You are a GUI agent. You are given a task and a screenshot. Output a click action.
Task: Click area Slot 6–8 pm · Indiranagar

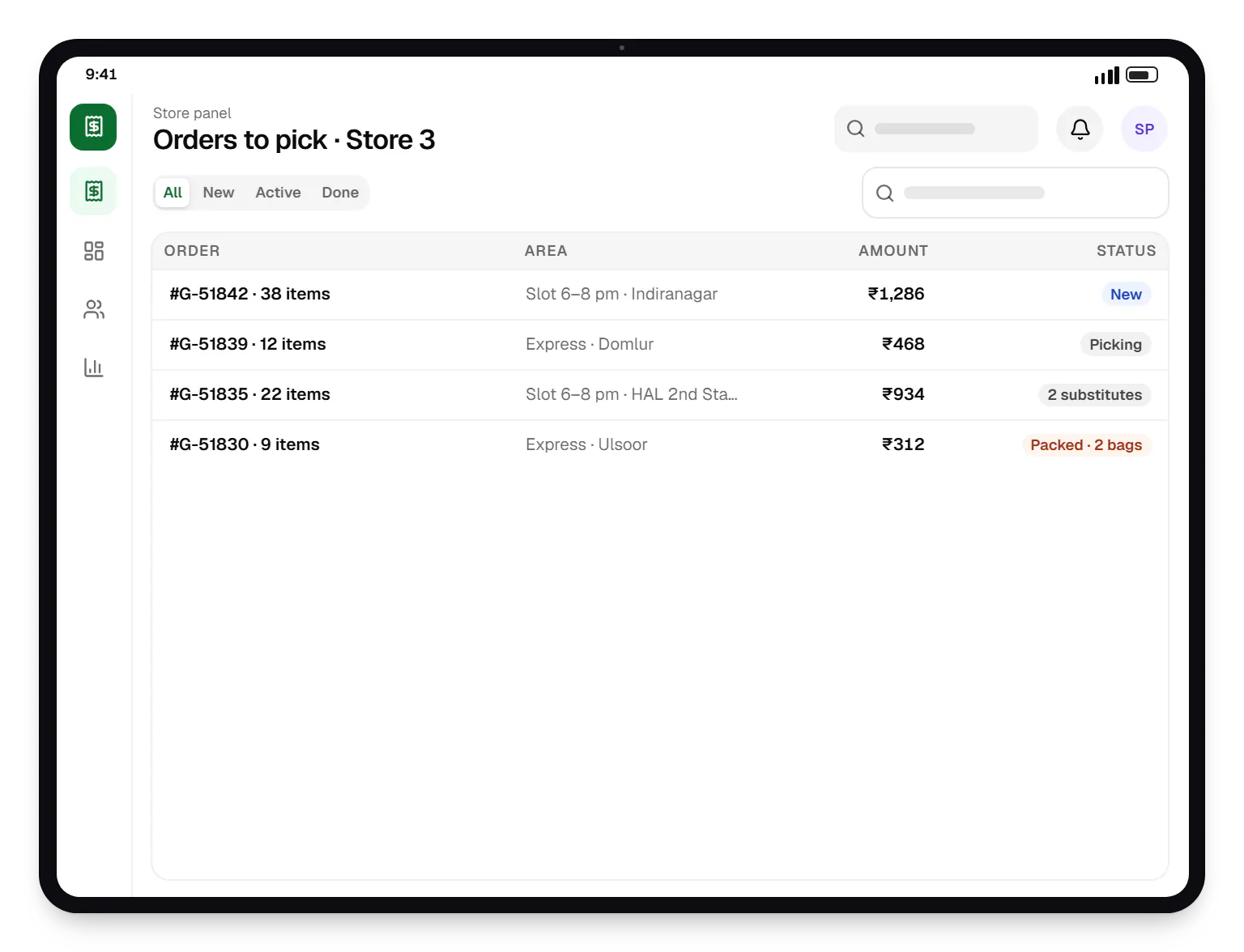click(621, 294)
